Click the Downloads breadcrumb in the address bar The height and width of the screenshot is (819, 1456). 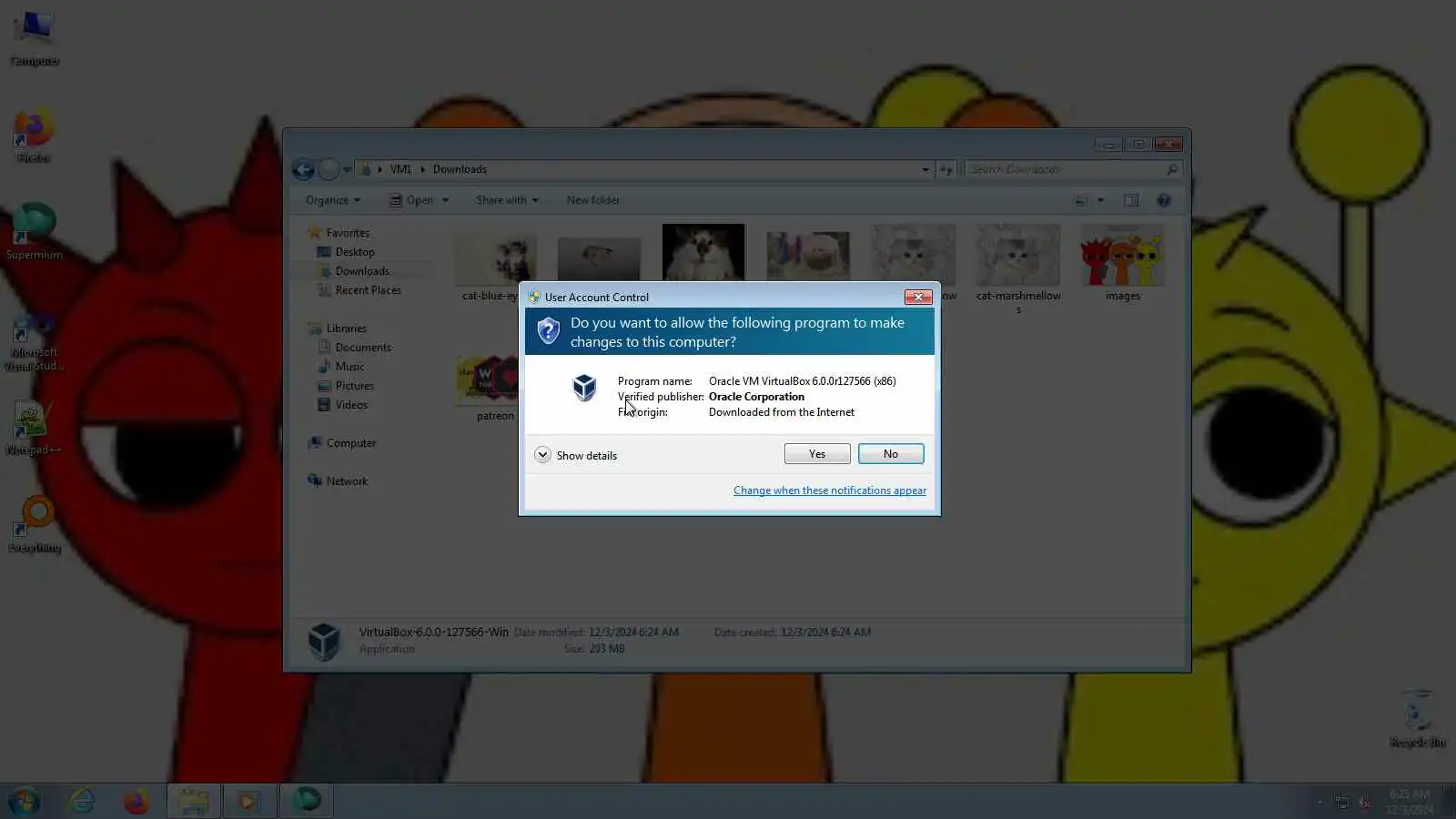click(460, 169)
